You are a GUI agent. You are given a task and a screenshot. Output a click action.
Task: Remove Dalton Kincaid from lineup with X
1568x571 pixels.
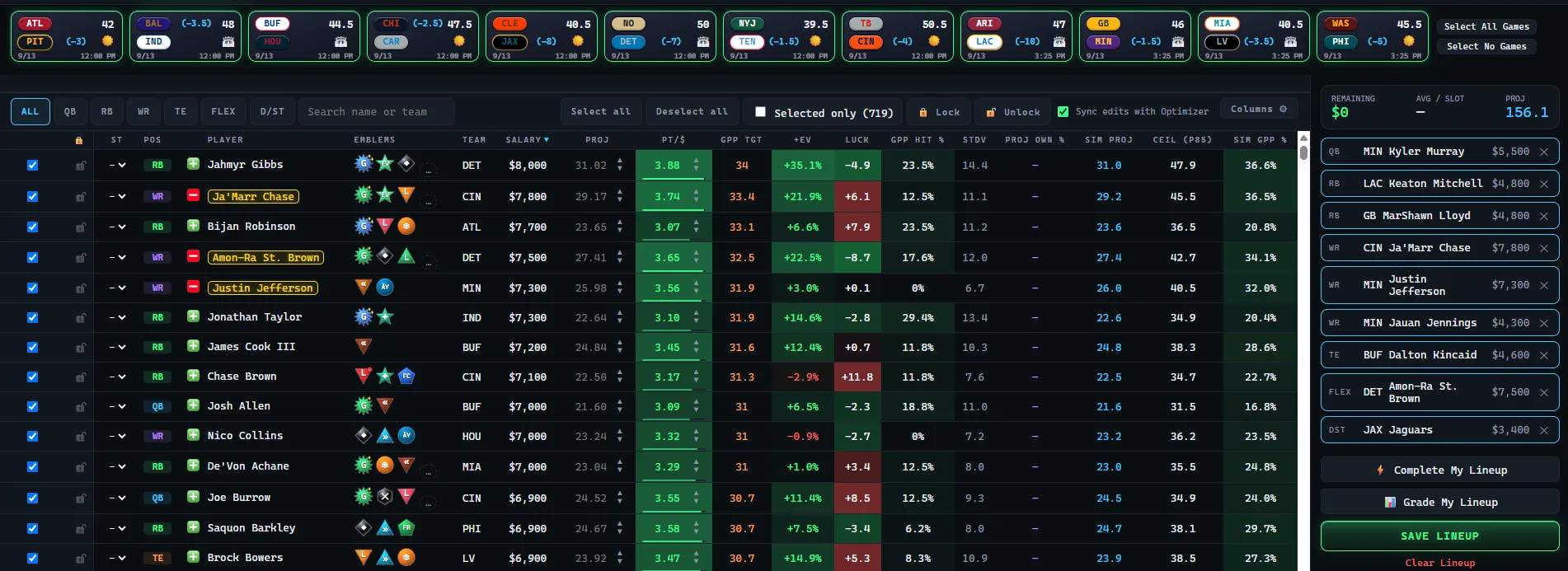(1544, 355)
